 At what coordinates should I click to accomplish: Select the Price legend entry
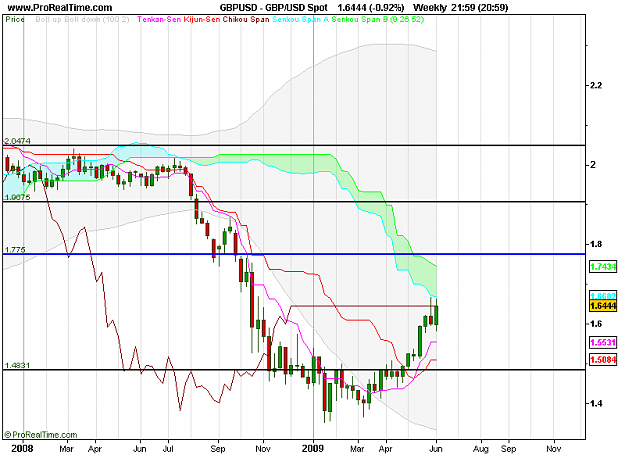15,20
